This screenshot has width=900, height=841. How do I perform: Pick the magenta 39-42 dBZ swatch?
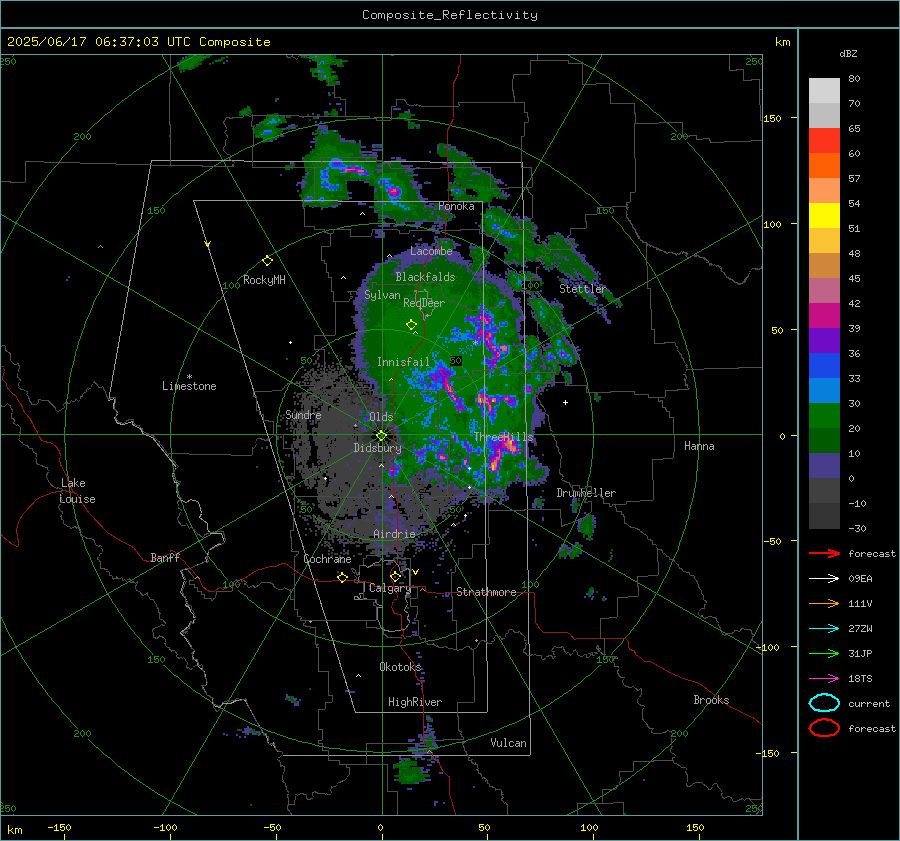[824, 316]
